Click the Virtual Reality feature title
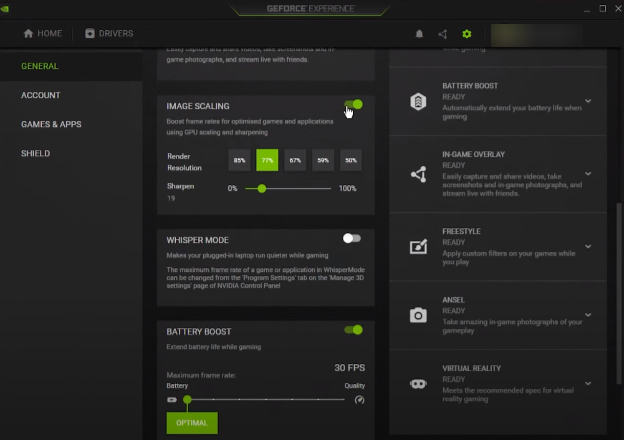624x440 pixels. coord(471,368)
